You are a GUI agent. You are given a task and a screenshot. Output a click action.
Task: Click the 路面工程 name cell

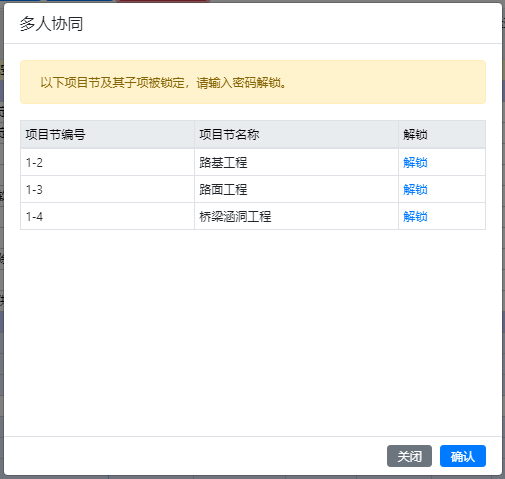296,189
